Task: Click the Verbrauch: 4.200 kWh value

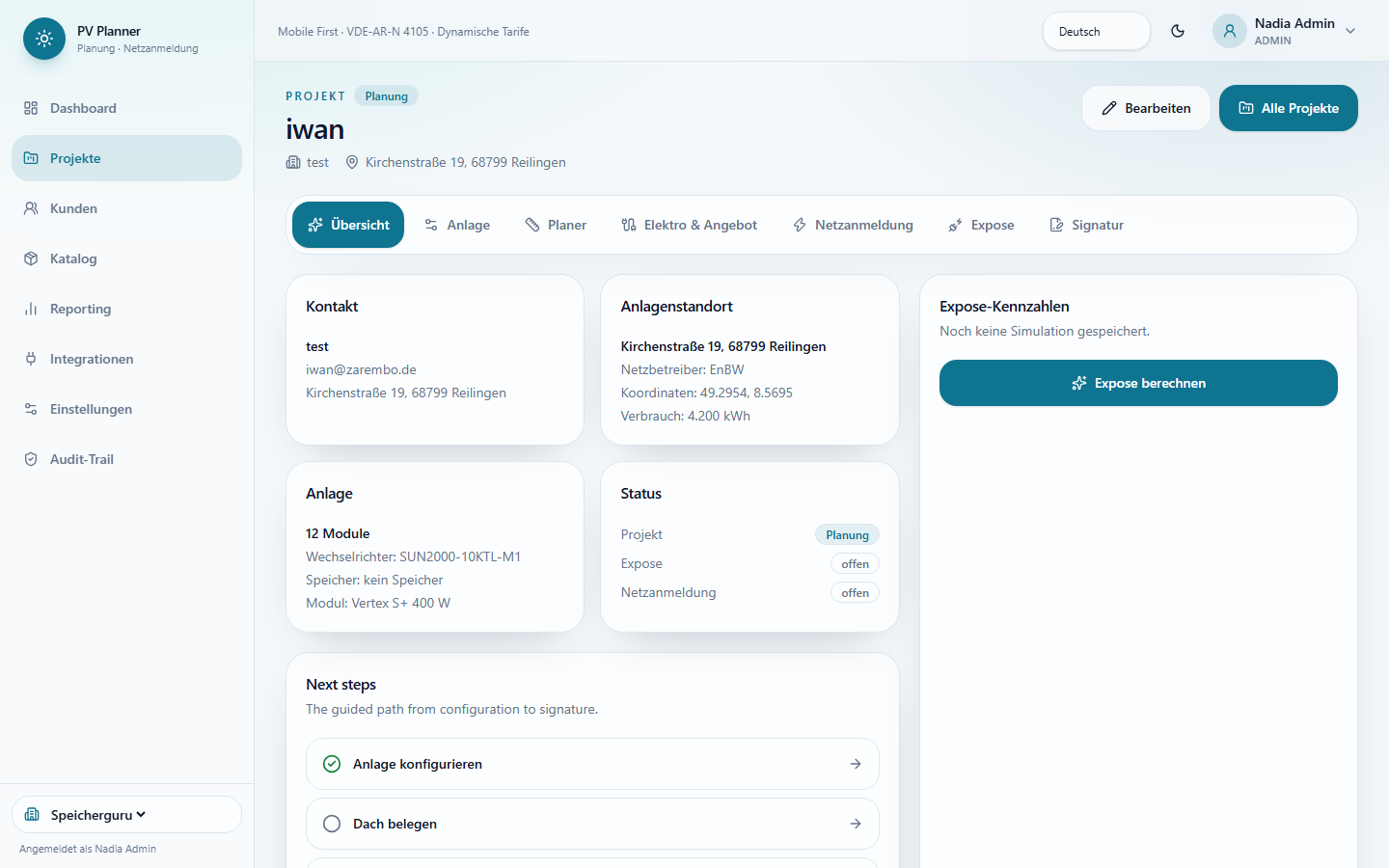Action: coord(686,416)
